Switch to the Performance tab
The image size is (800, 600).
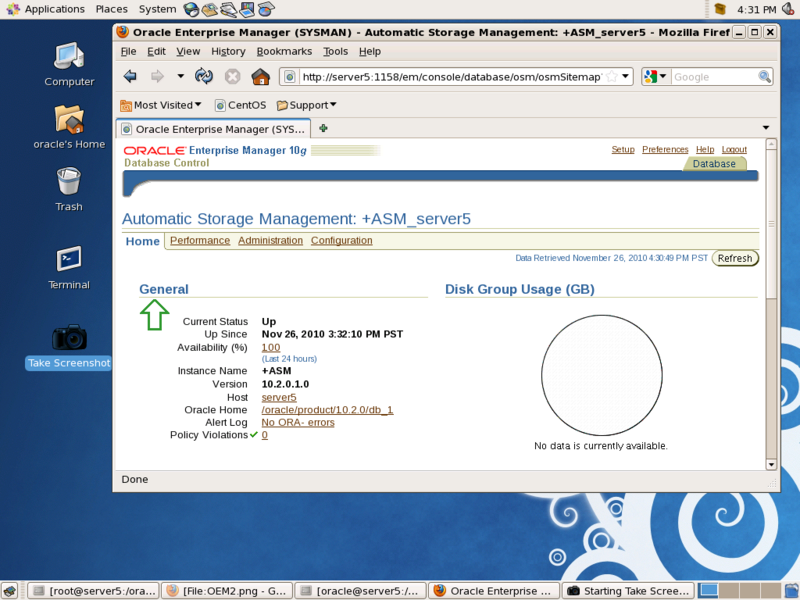[x=200, y=240]
